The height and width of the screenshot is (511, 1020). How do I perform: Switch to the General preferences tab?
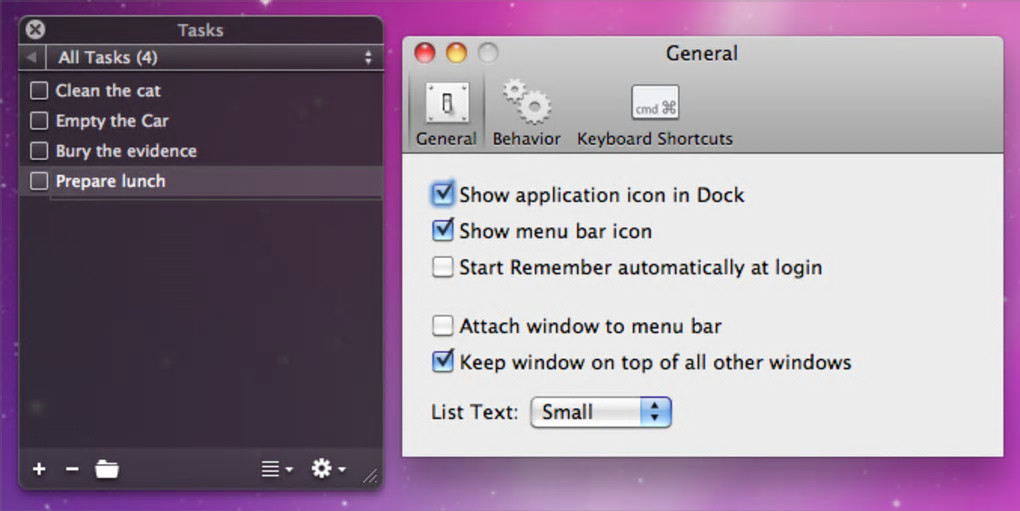coord(446,114)
